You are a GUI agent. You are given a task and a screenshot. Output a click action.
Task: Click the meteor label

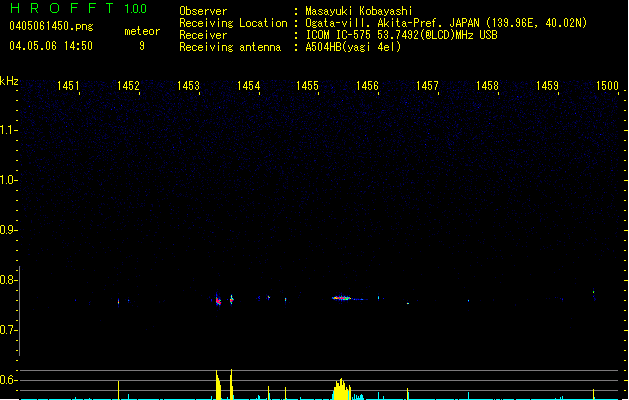142,31
